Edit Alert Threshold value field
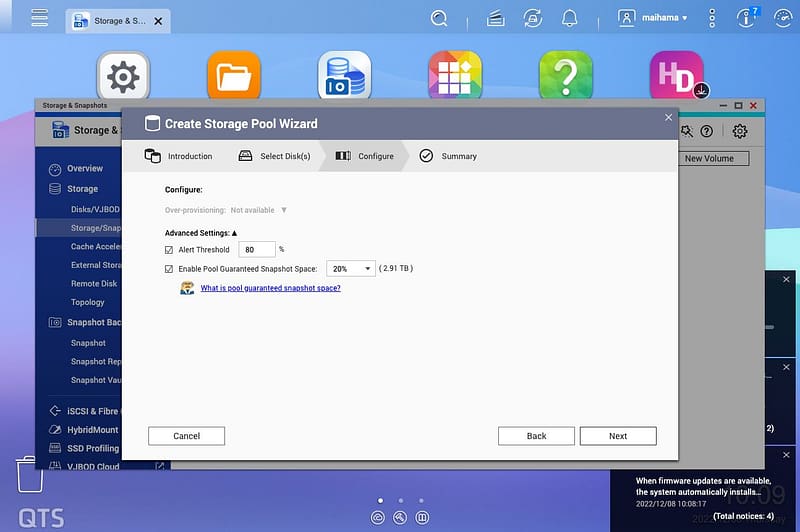 pos(257,249)
